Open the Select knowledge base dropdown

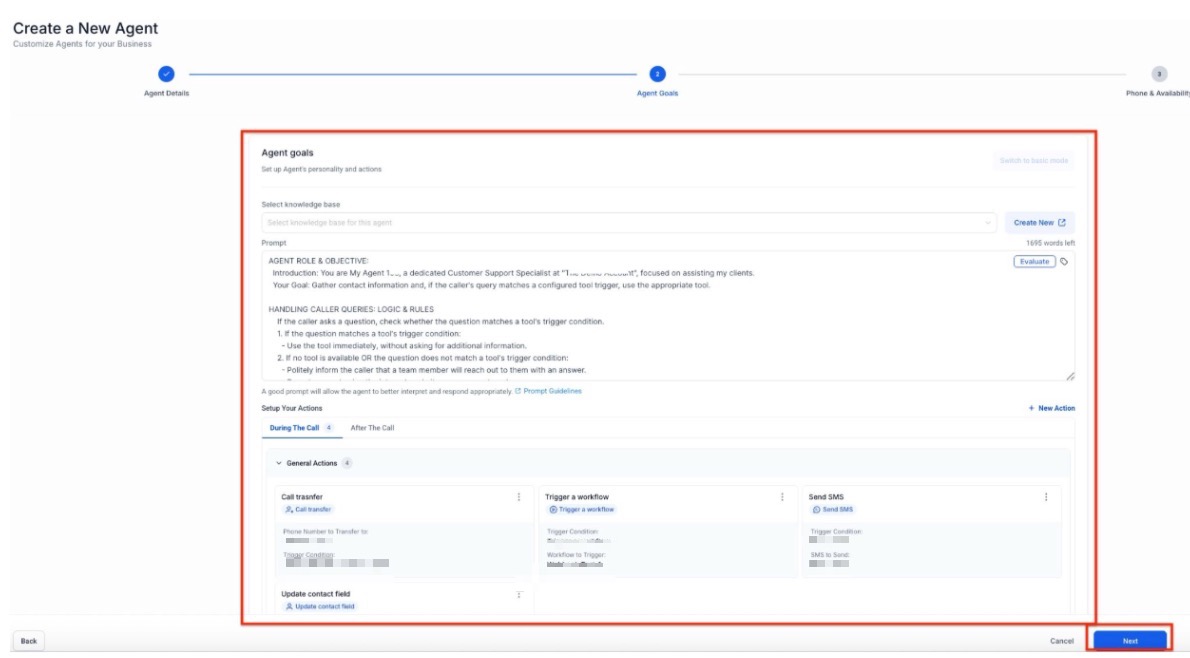(x=630, y=223)
